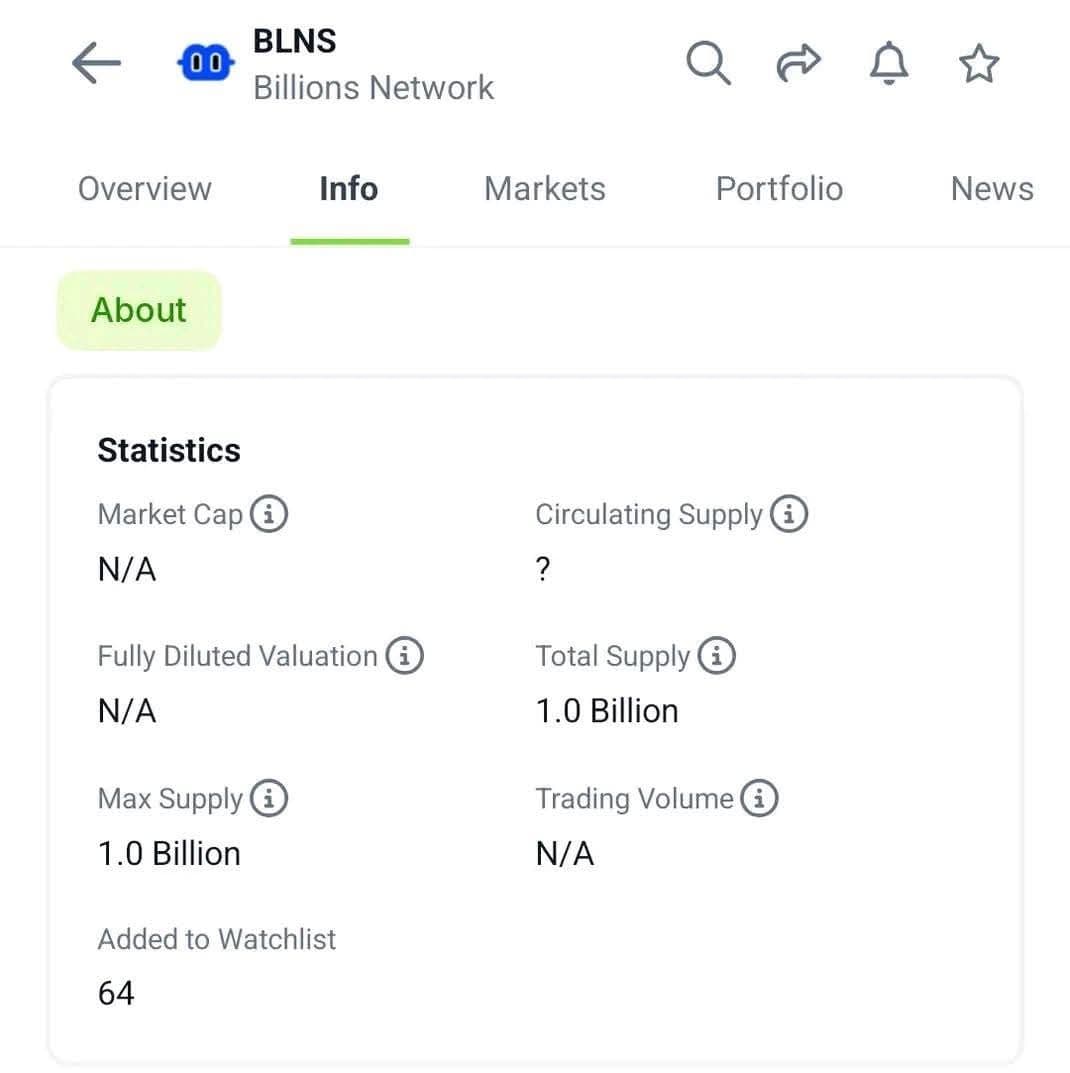
Task: Show Circulating Supply info icon
Action: coord(789,514)
